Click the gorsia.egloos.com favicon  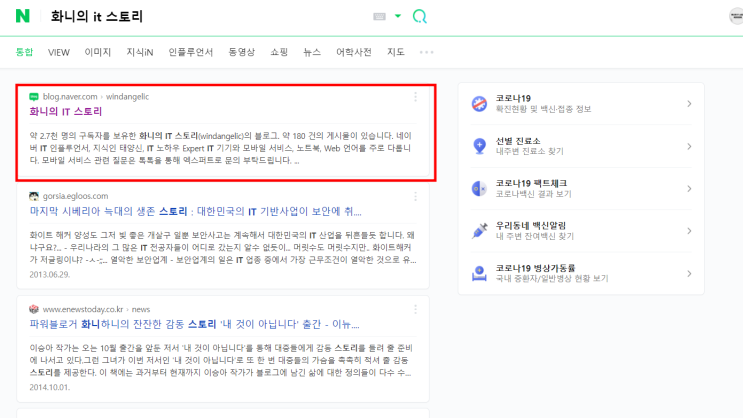pos(34,196)
